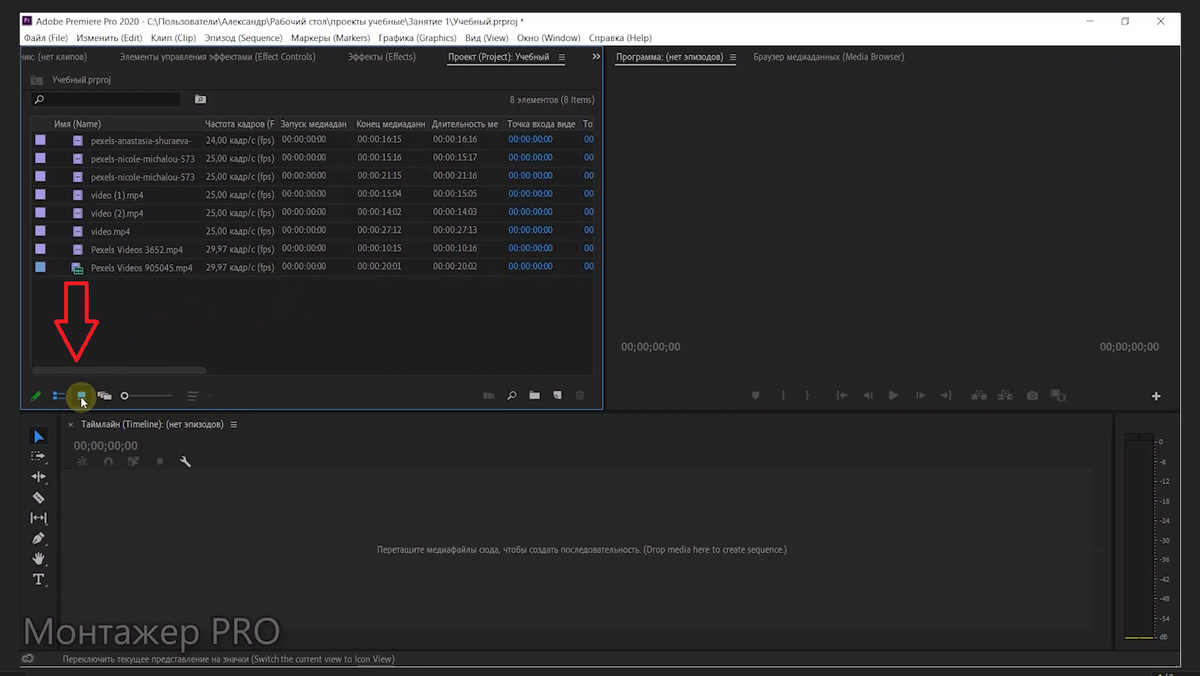1200x676 pixels.
Task: Switch Project panel to Freeform View
Action: pos(104,396)
